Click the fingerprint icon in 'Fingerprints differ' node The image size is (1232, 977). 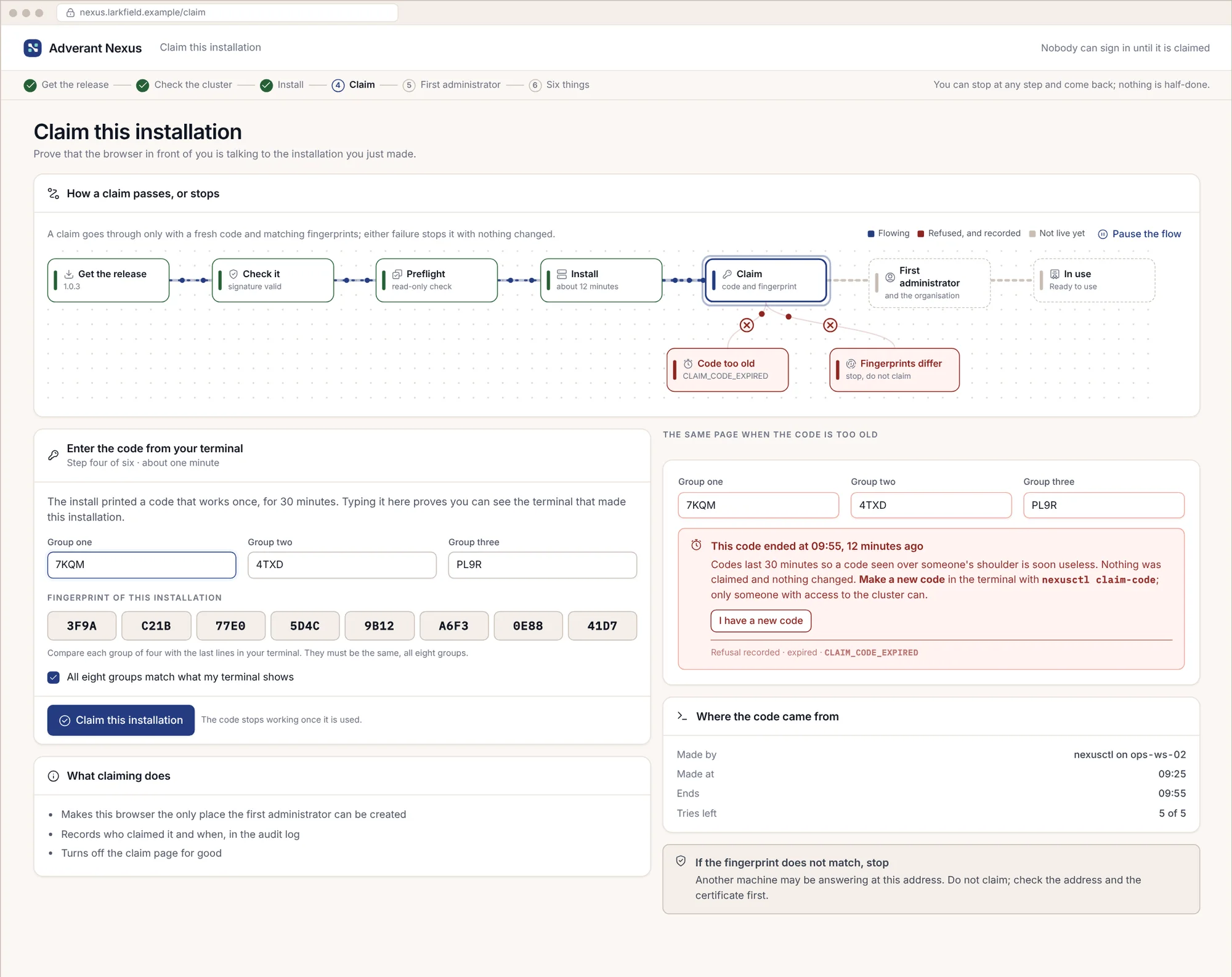point(851,364)
